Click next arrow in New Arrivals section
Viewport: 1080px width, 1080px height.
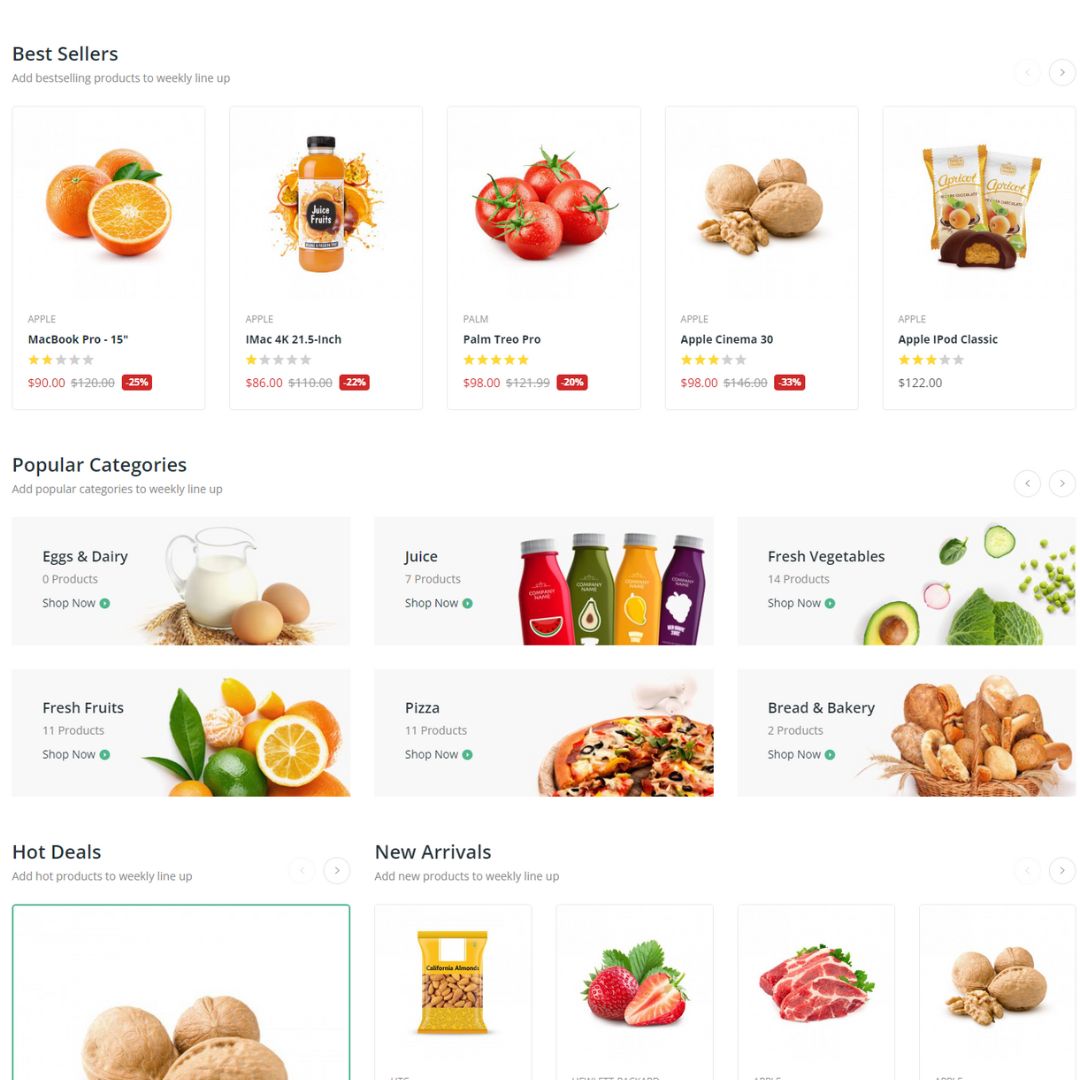[x=1061, y=871]
